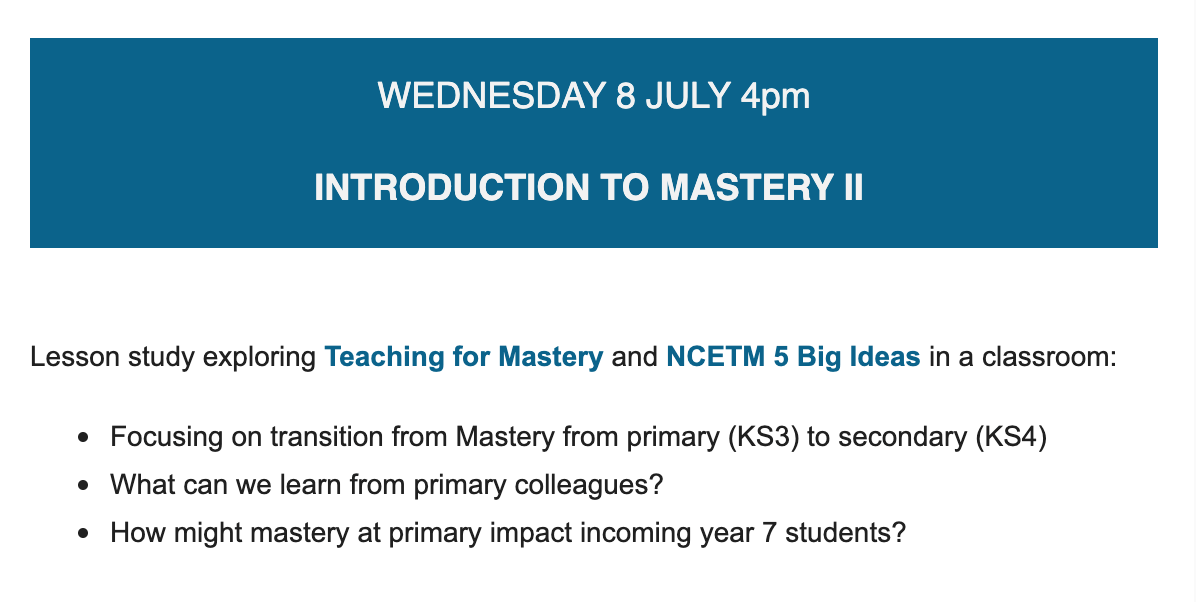1196x602 pixels.
Task: Open the NCETM 5 Big Ideas link
Action: point(793,357)
